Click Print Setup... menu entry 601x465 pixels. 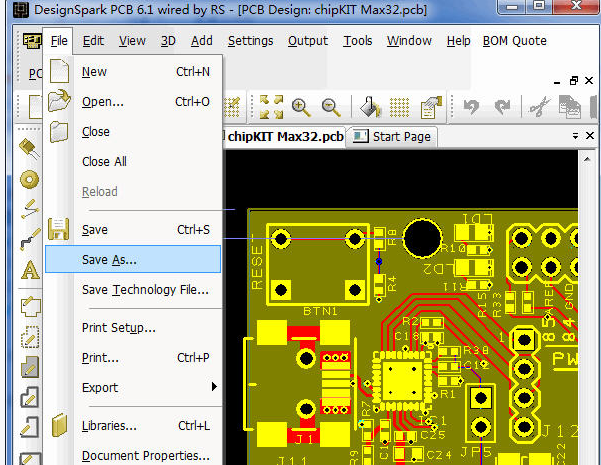click(x=118, y=327)
